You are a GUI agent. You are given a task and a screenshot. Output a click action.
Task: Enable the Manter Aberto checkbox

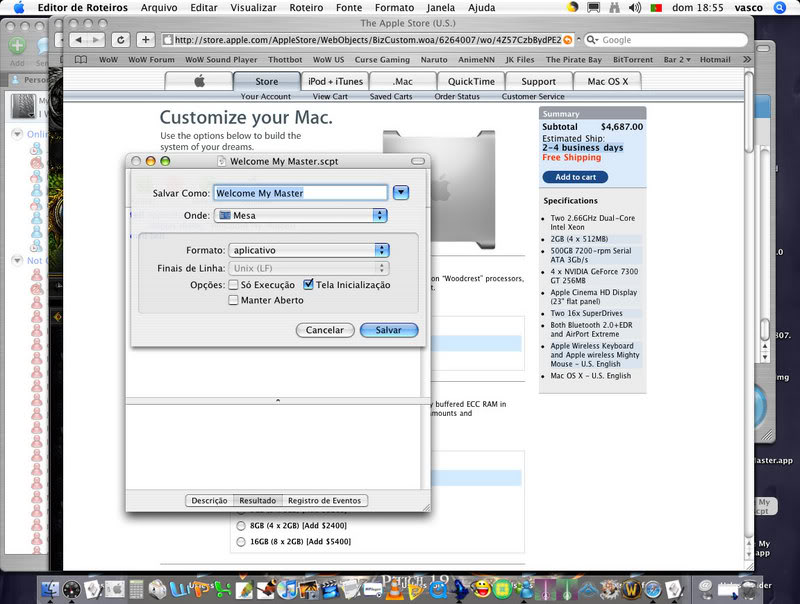[x=233, y=300]
